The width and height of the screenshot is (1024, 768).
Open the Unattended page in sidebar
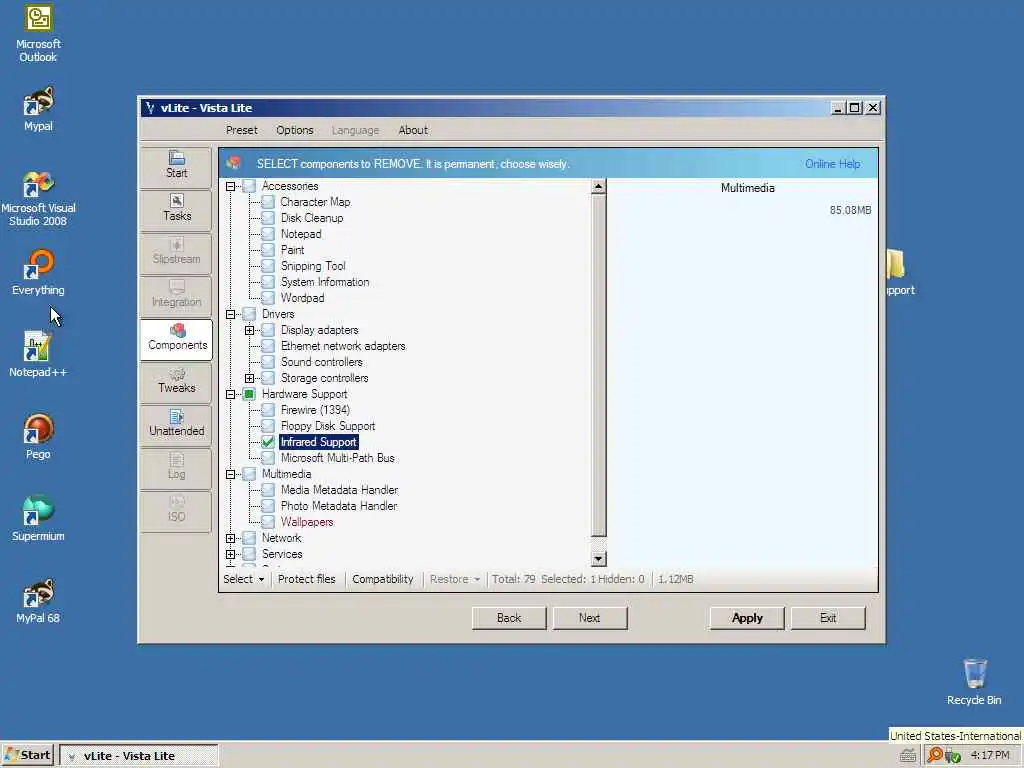tap(176, 424)
